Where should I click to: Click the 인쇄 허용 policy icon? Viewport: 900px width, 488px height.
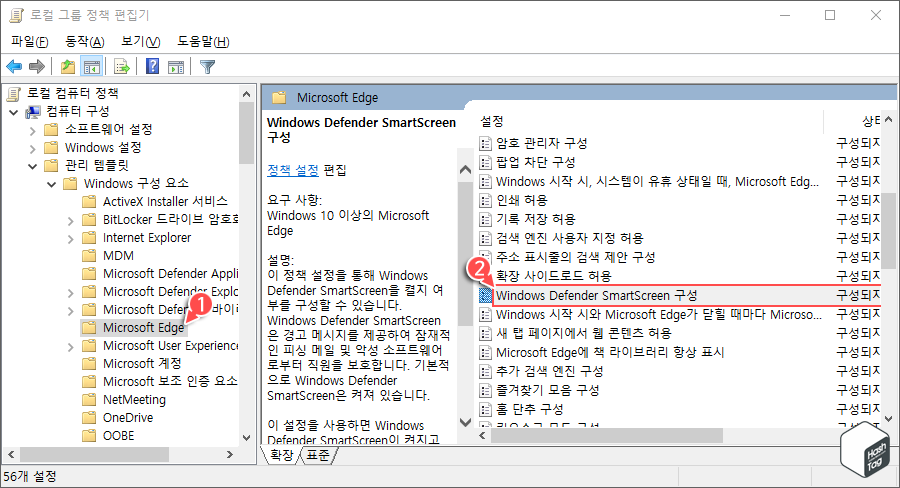(x=486, y=200)
